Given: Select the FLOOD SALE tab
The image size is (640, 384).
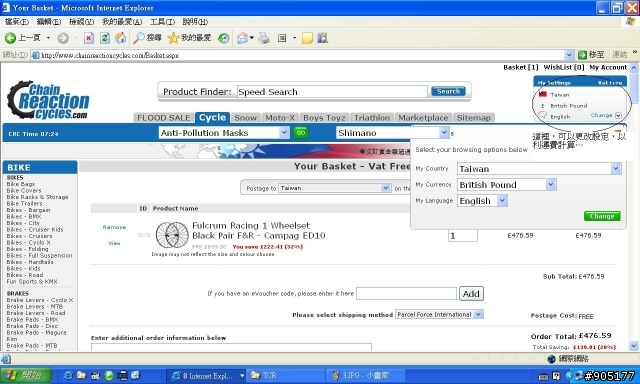Looking at the screenshot, I should (x=164, y=118).
